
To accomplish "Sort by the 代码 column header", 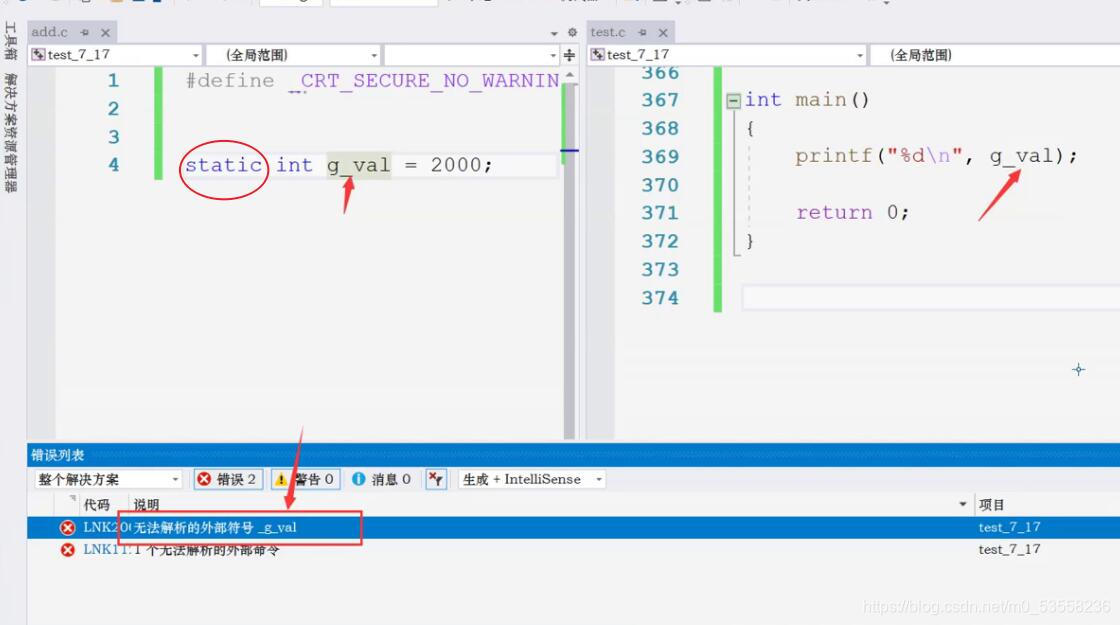I will click(96, 505).
